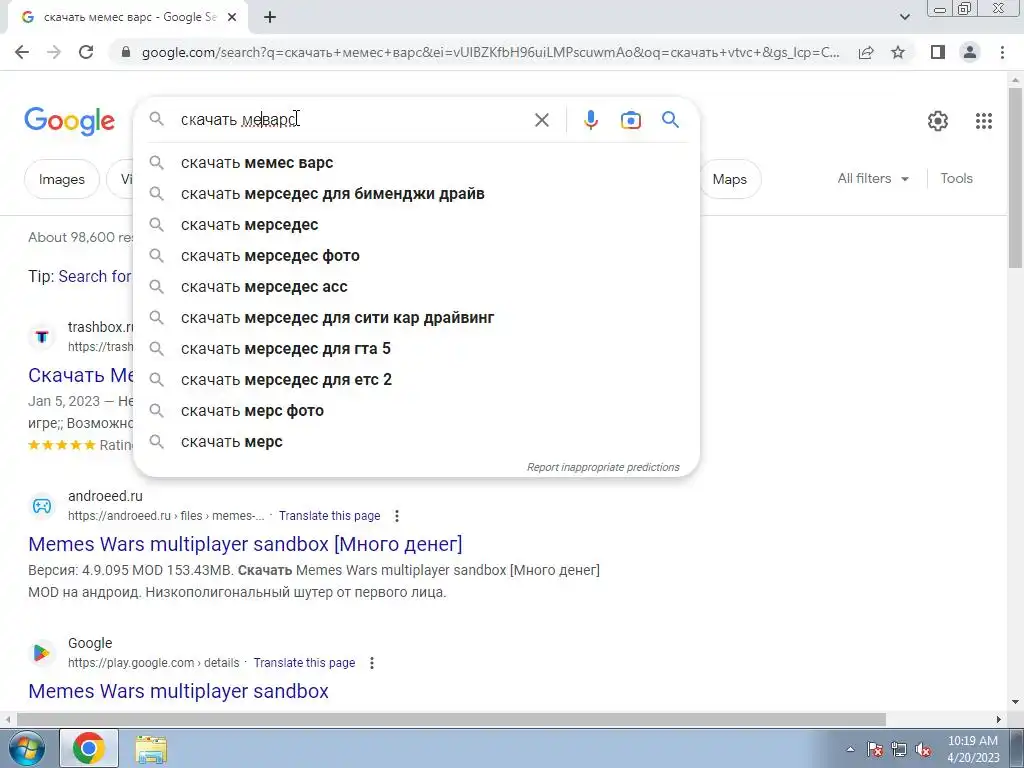Click the Windows Start button
1024x768 pixels.
pyautogui.click(x=27, y=748)
